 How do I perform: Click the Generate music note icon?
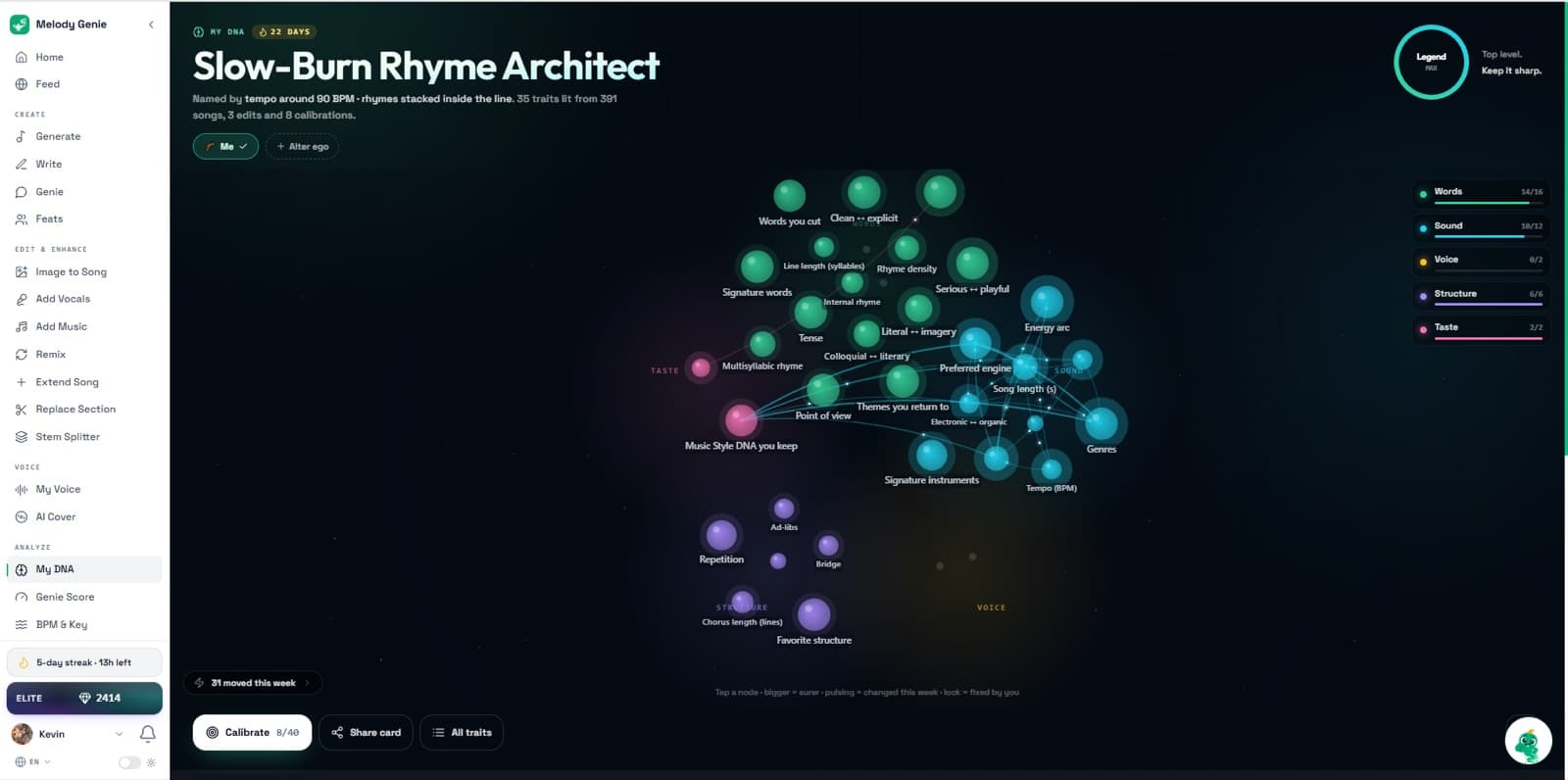click(22, 136)
